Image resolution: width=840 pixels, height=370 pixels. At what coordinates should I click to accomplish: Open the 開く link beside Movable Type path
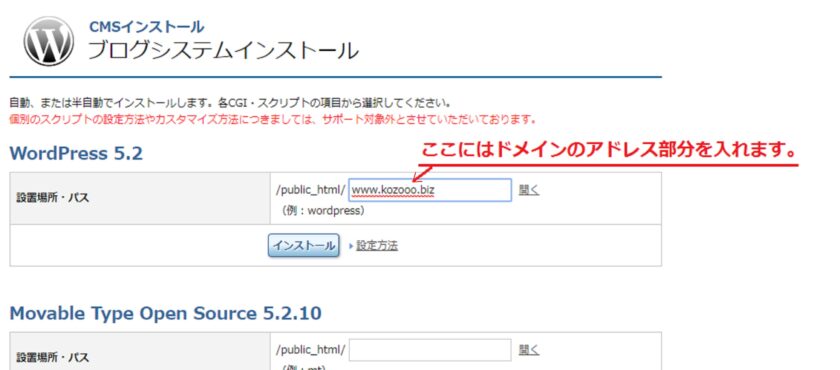[x=529, y=350]
